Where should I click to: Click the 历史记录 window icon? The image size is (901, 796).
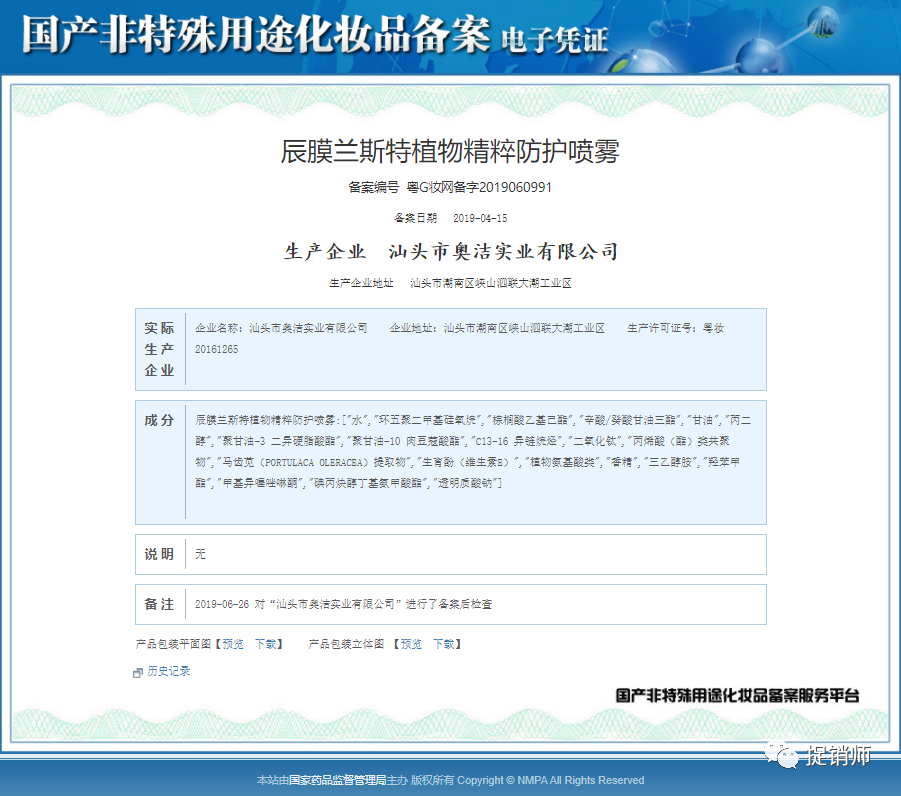[x=137, y=672]
